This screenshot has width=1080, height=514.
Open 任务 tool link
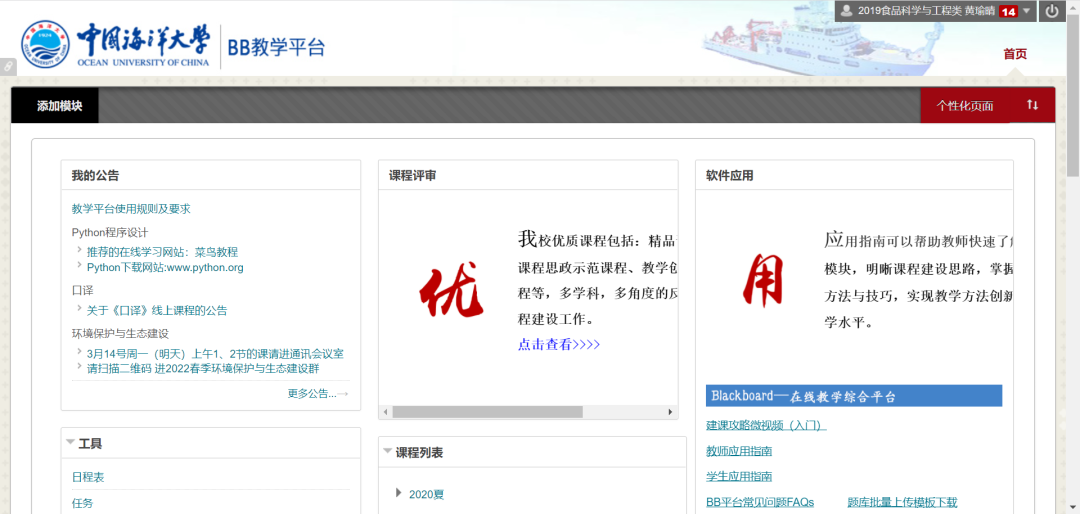pos(82,502)
